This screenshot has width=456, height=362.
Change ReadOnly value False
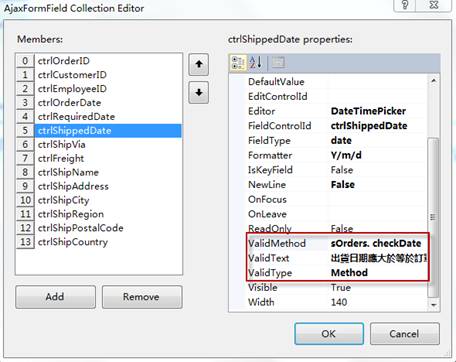[x=342, y=229]
